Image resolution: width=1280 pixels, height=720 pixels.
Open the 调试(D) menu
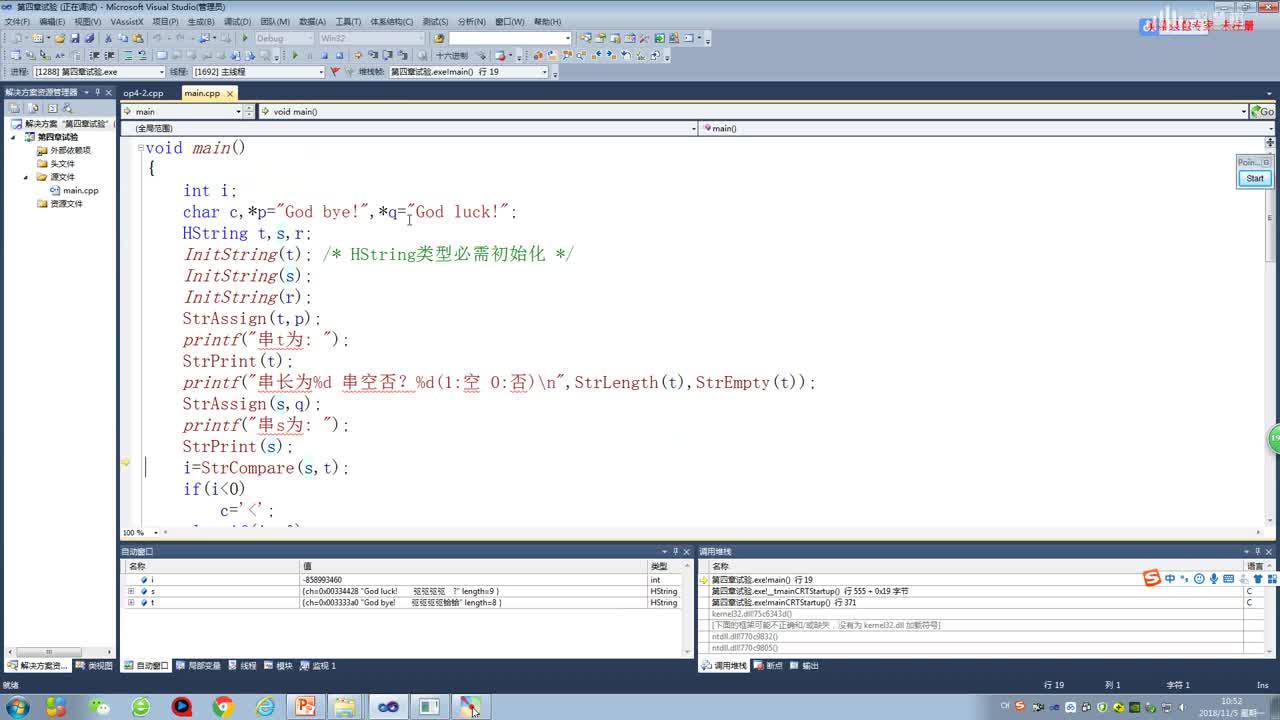pyautogui.click(x=237, y=21)
